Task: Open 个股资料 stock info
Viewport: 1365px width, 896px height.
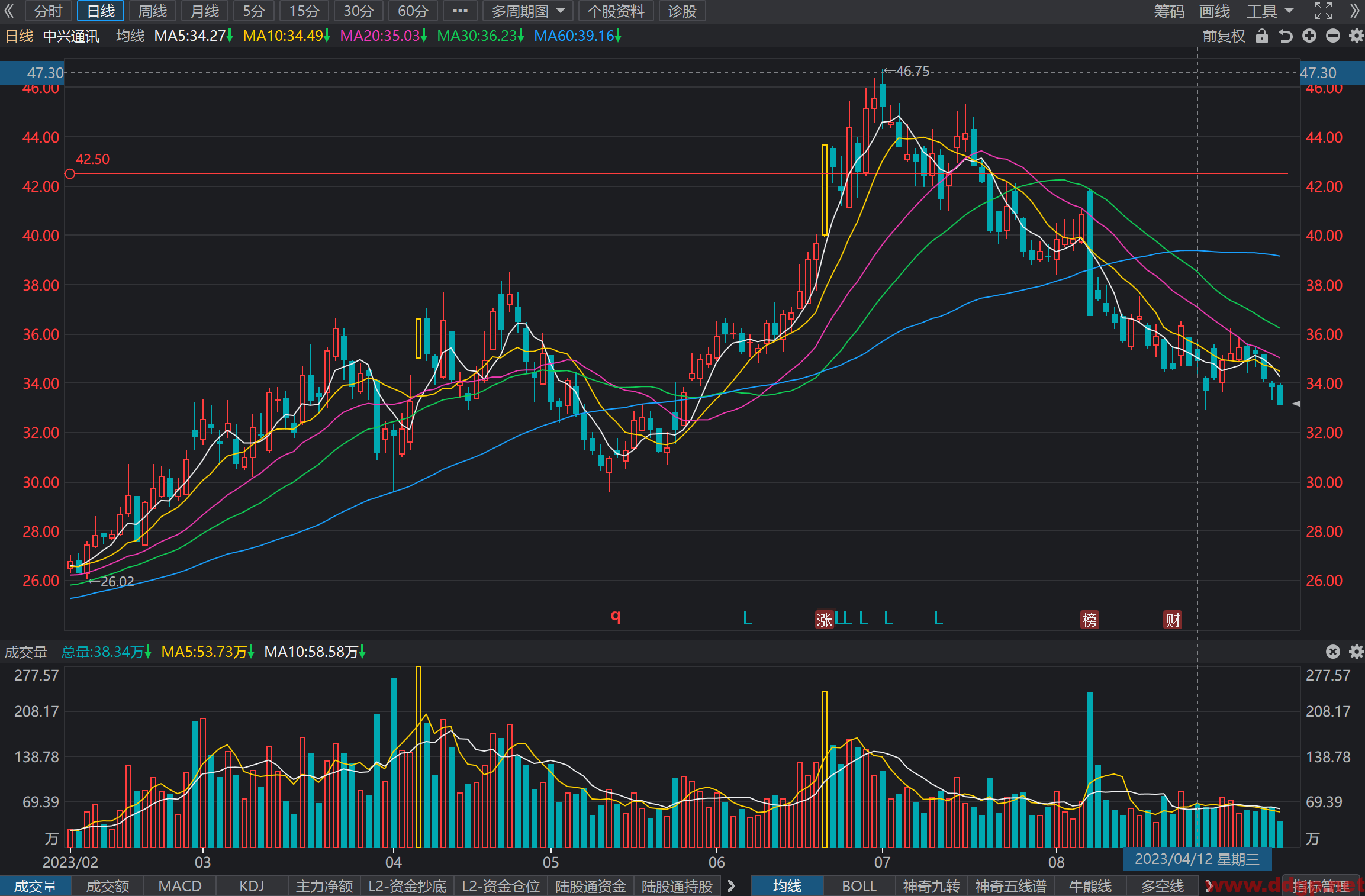Action: click(x=616, y=11)
